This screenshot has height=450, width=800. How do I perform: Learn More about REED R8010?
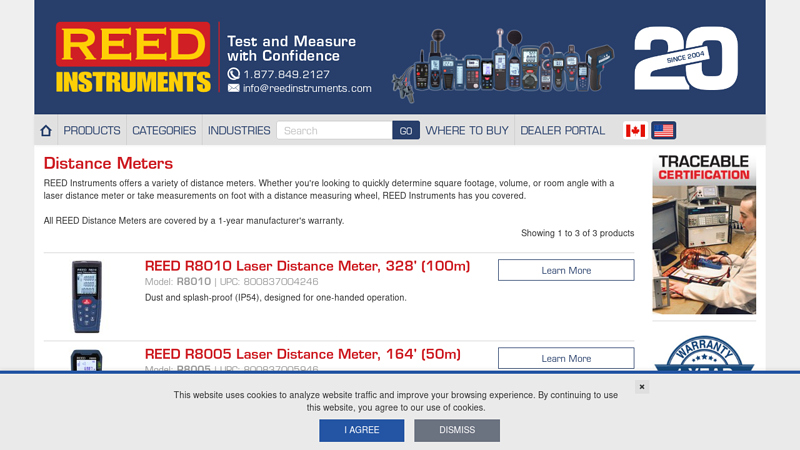[x=566, y=270]
